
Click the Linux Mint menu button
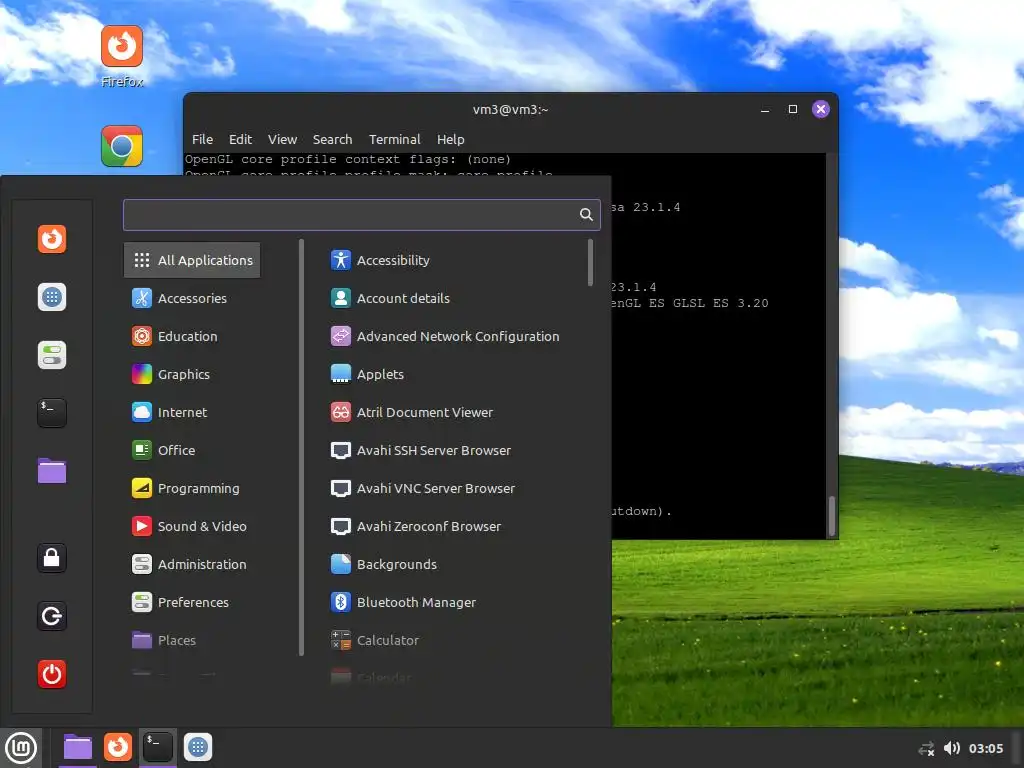[21, 748]
